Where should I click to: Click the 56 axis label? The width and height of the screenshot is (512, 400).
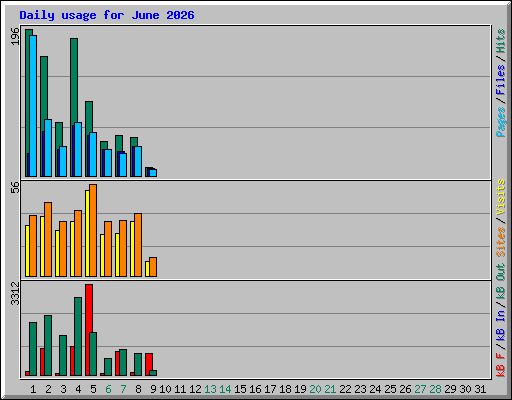pos(15,187)
